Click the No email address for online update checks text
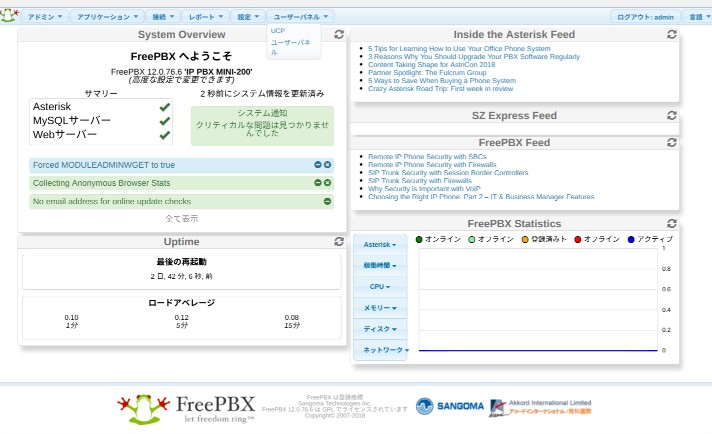The width and height of the screenshot is (712, 434). click(x=112, y=201)
